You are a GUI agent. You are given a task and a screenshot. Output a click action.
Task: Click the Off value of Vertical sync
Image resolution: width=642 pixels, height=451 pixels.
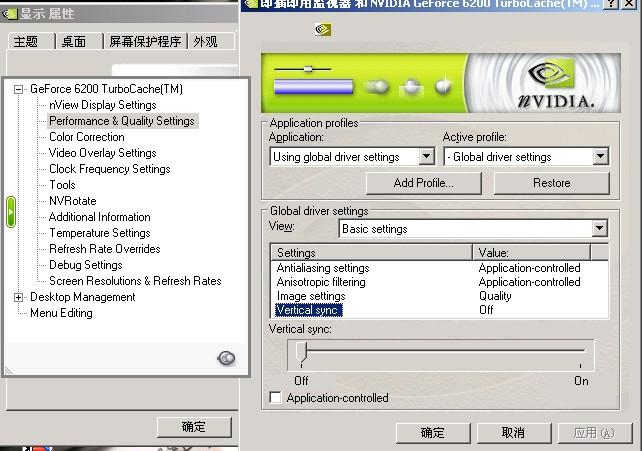(x=486, y=310)
